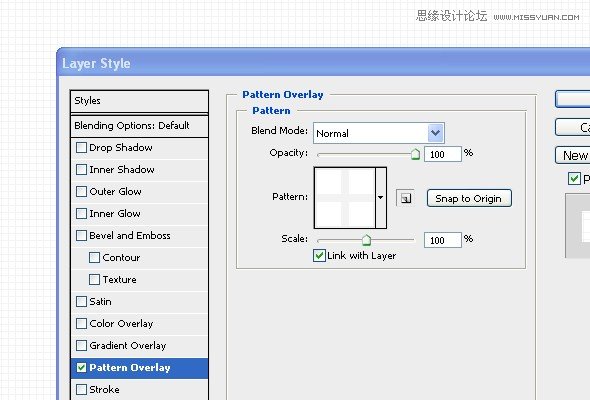The image size is (590, 400).
Task: Click the pattern preview swatch
Action: coord(345,198)
